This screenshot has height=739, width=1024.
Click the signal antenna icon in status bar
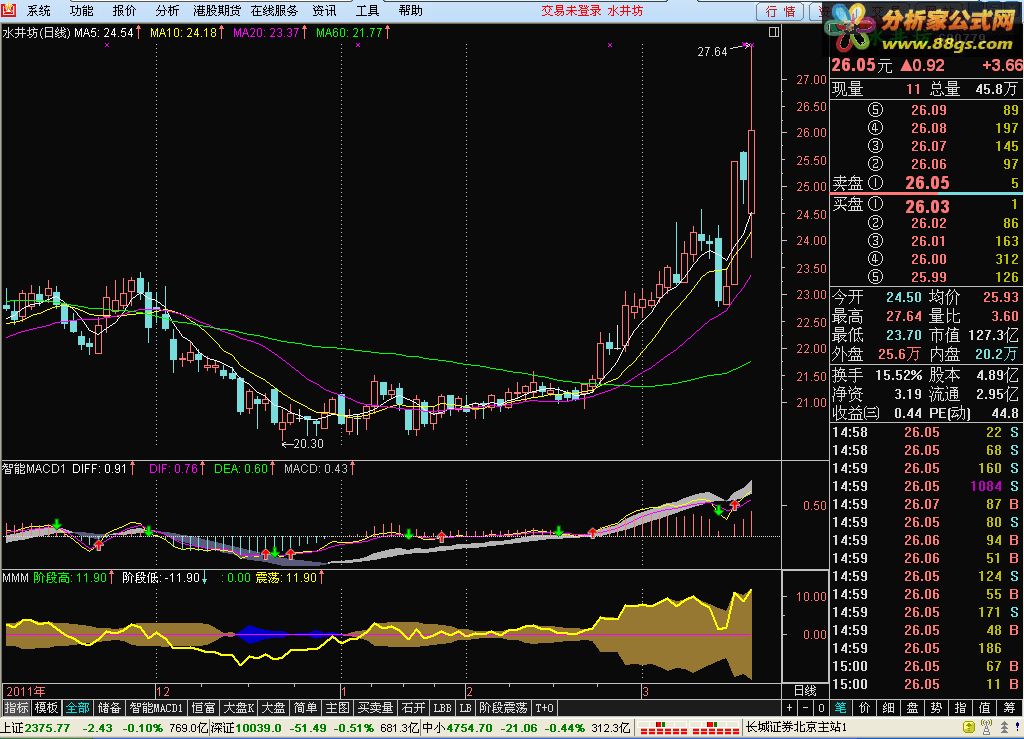[x=987, y=727]
